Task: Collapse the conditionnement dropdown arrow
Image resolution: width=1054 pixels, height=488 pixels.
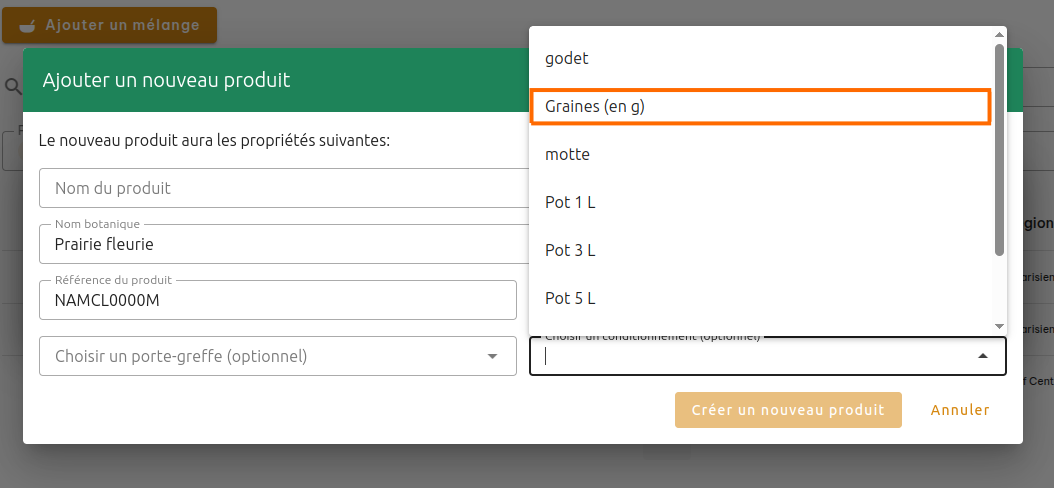Action: coord(982,356)
